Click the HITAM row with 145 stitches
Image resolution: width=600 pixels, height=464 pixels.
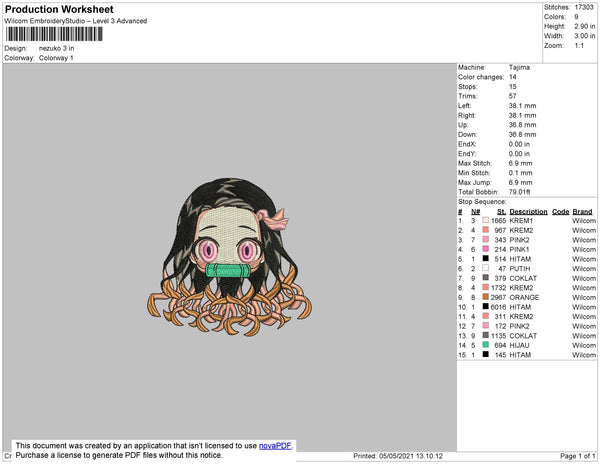[527, 355]
